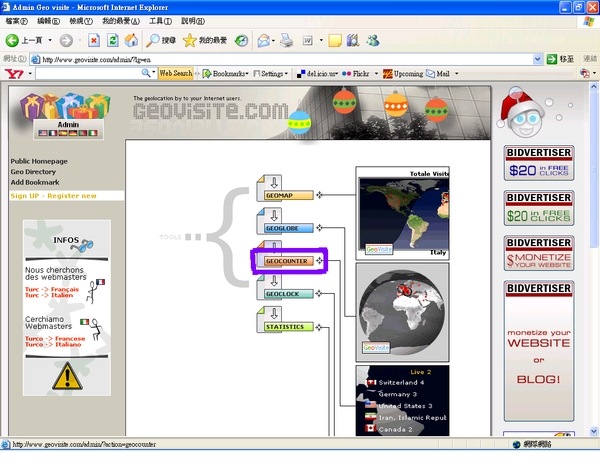Screen dimensions: 600x469
Task: Open the GEOMAP tool button
Action: point(289,195)
